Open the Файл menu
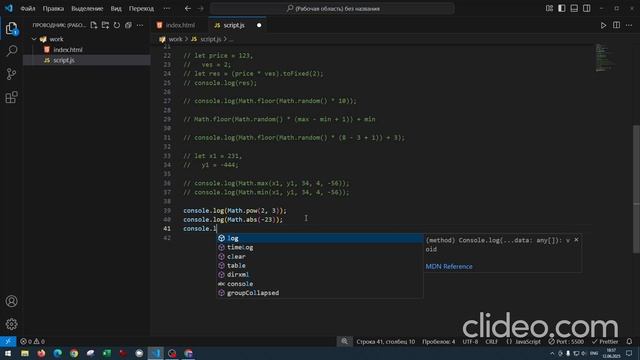 (28, 8)
